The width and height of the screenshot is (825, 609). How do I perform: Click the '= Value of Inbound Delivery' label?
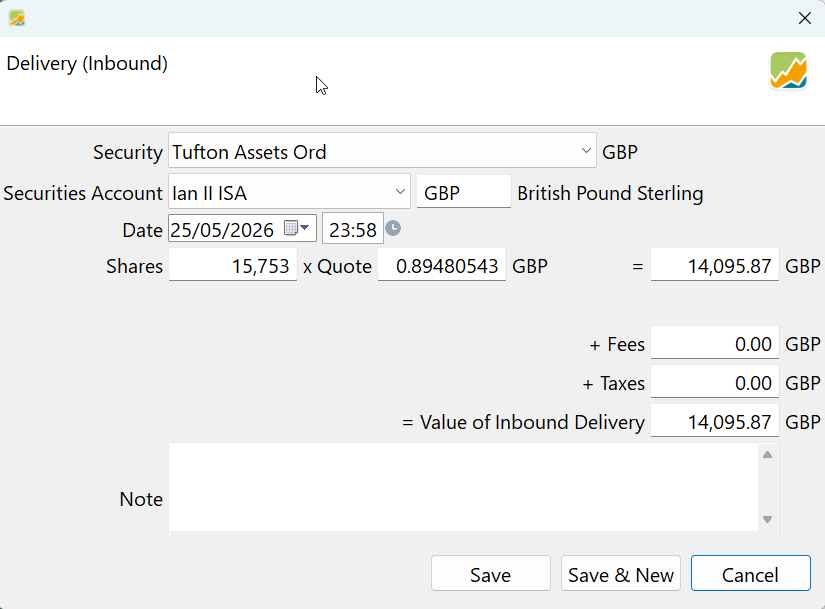click(x=524, y=422)
